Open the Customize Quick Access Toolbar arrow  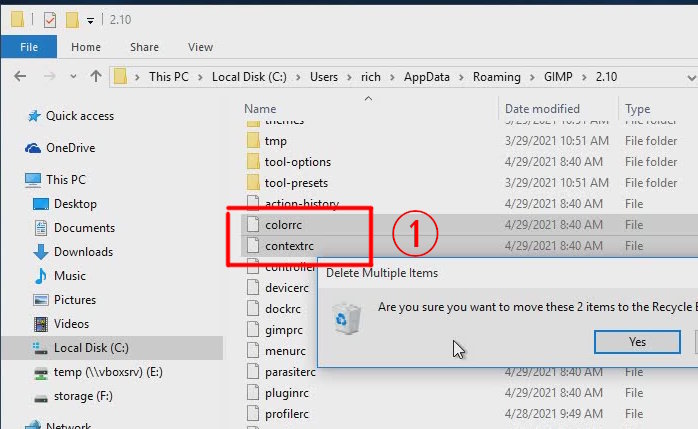(90, 20)
